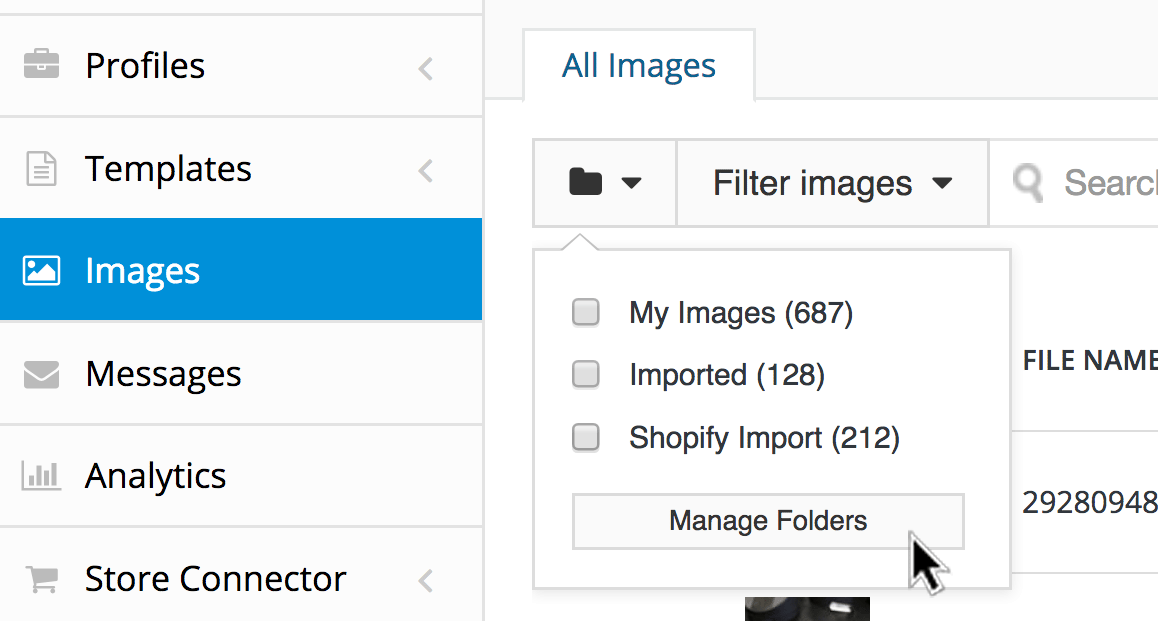Screen dimensions: 1158x621
Task: Check the Imported (128) folder checkbox
Action: [x=585, y=375]
